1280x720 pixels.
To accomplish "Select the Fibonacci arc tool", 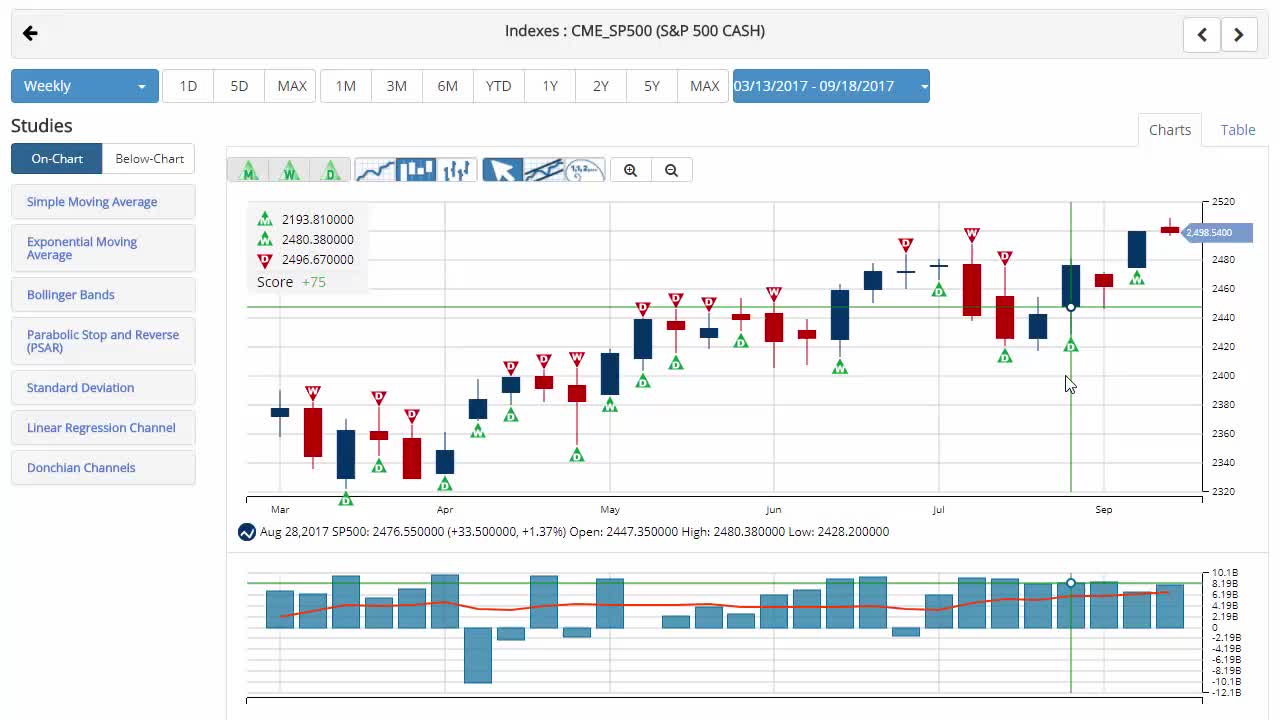I will point(585,170).
